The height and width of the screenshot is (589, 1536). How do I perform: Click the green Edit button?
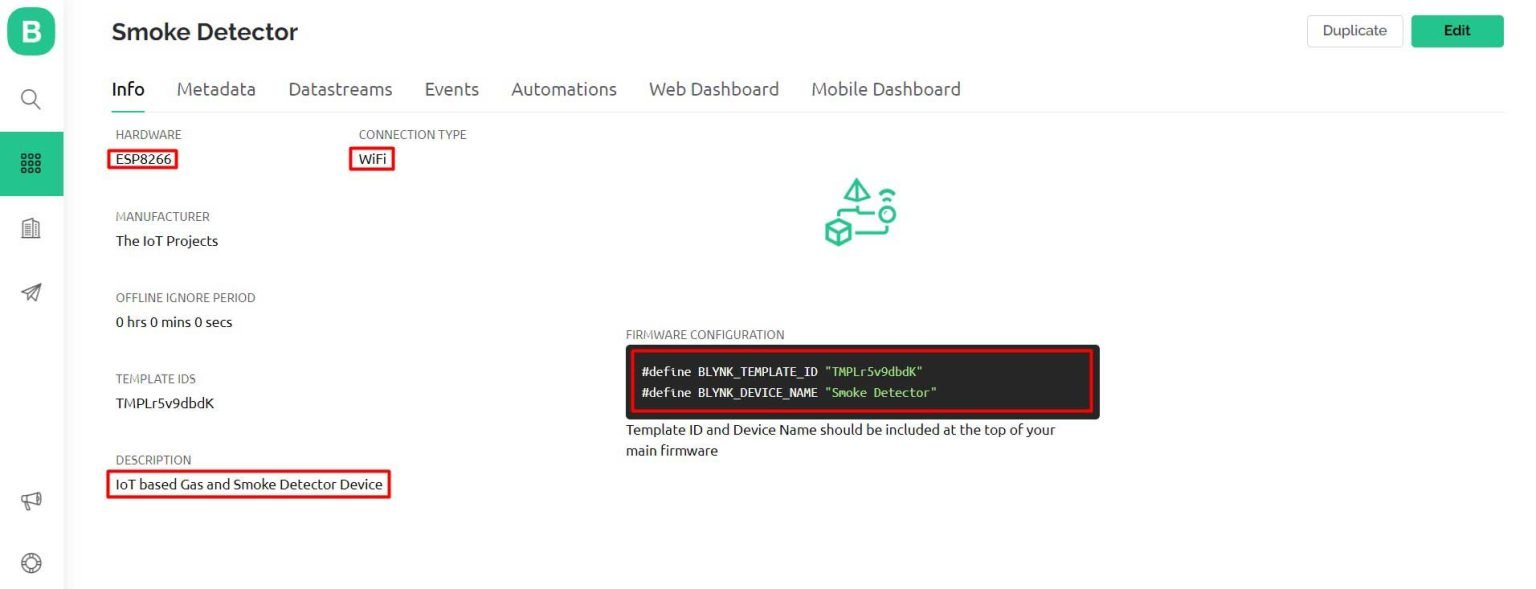coord(1456,31)
